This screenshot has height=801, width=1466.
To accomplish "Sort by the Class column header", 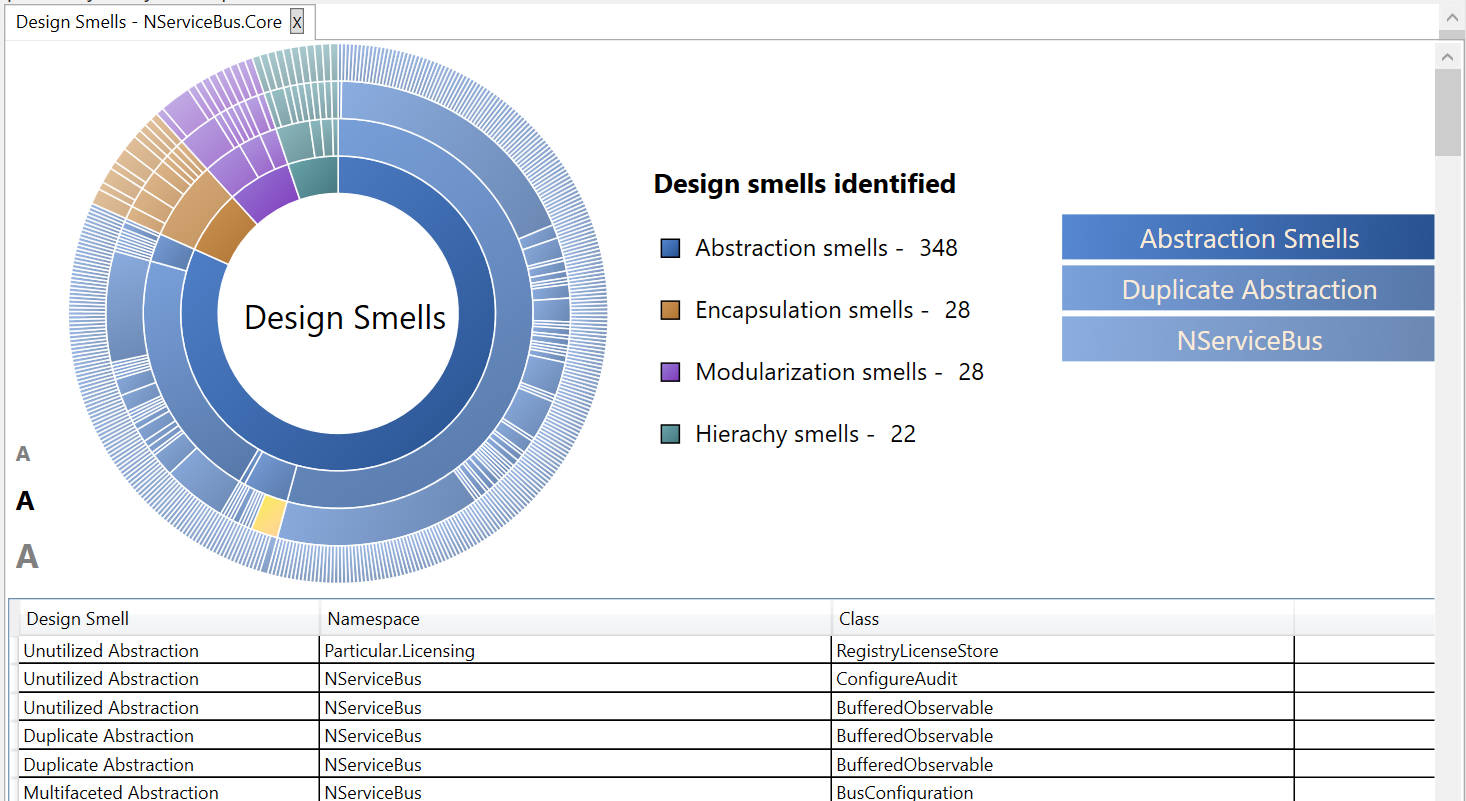I will pos(1063,619).
